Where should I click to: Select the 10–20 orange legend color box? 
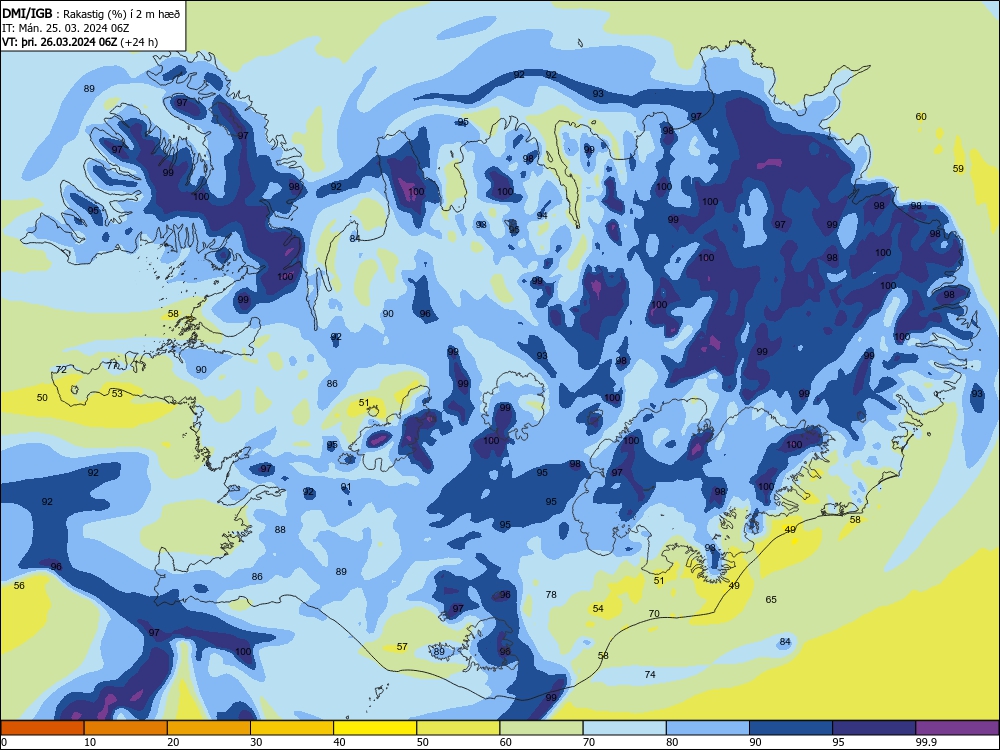pyautogui.click(x=126, y=728)
